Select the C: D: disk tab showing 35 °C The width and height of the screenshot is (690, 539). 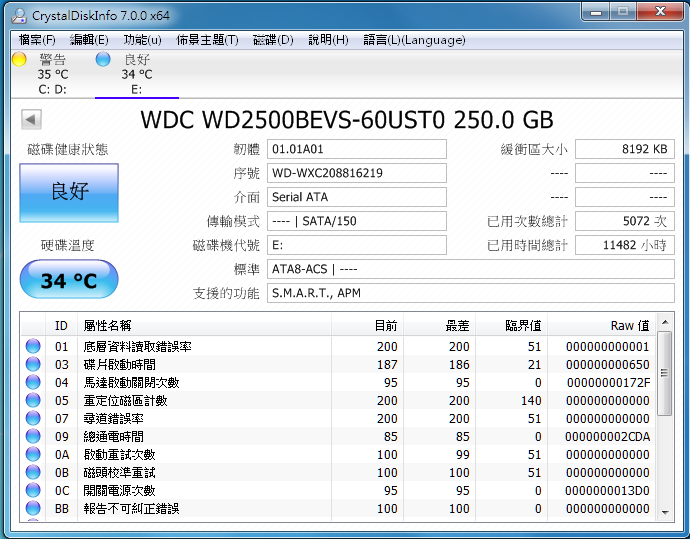click(52, 74)
